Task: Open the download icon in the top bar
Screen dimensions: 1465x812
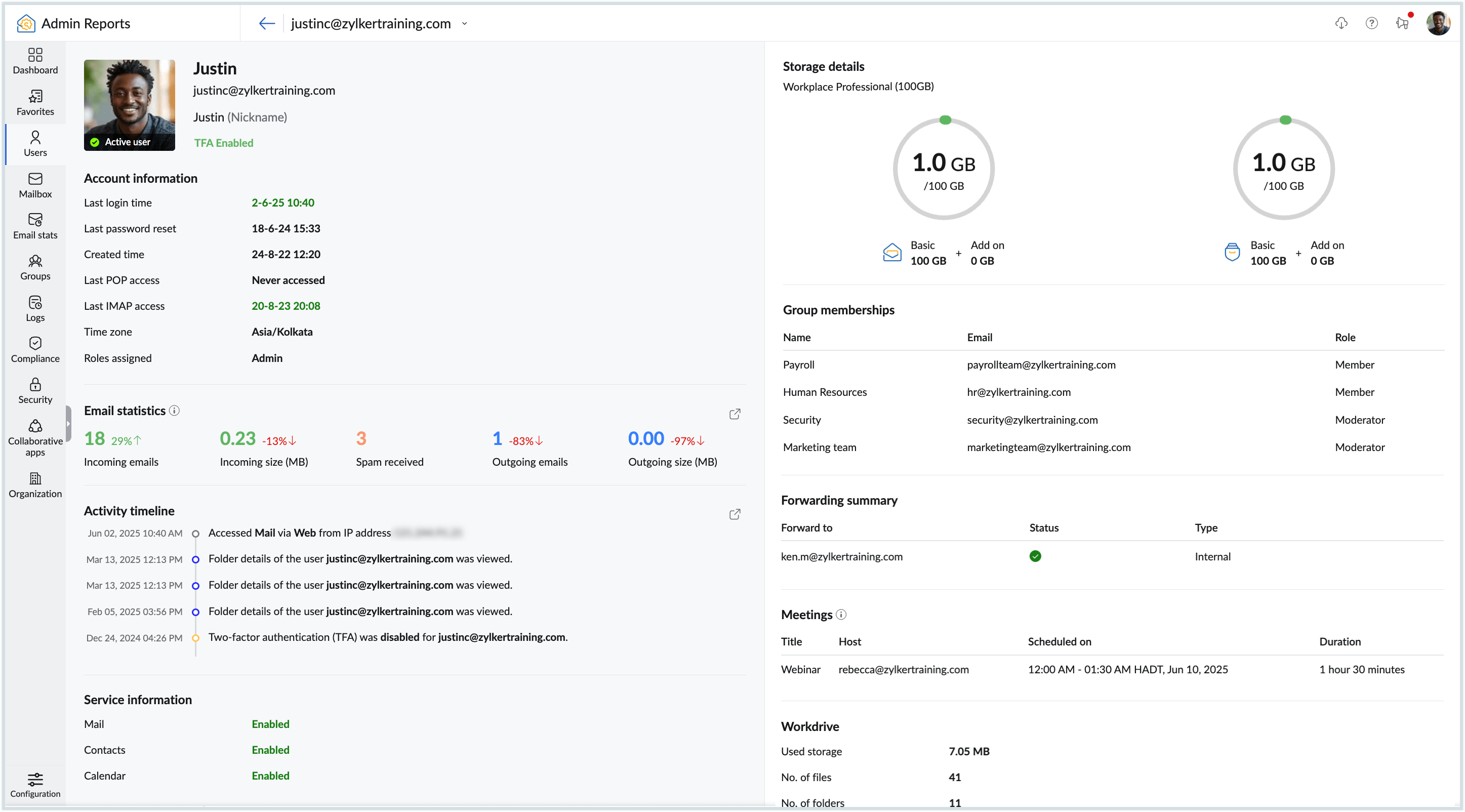Action: click(x=1341, y=23)
